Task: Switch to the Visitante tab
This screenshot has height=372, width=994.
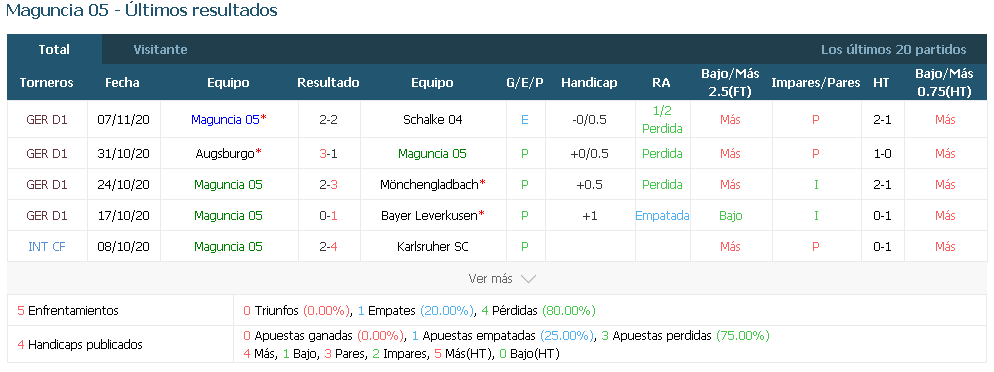Action: (x=160, y=49)
